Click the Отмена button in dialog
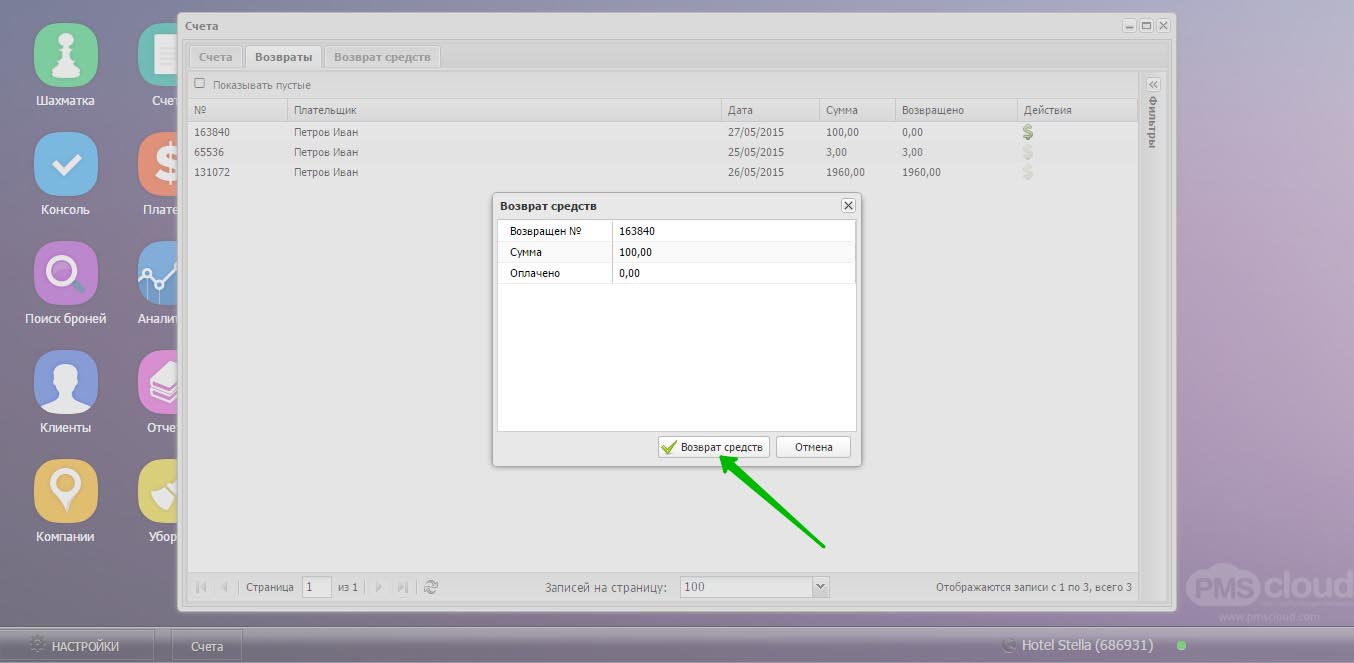 pyautogui.click(x=813, y=447)
